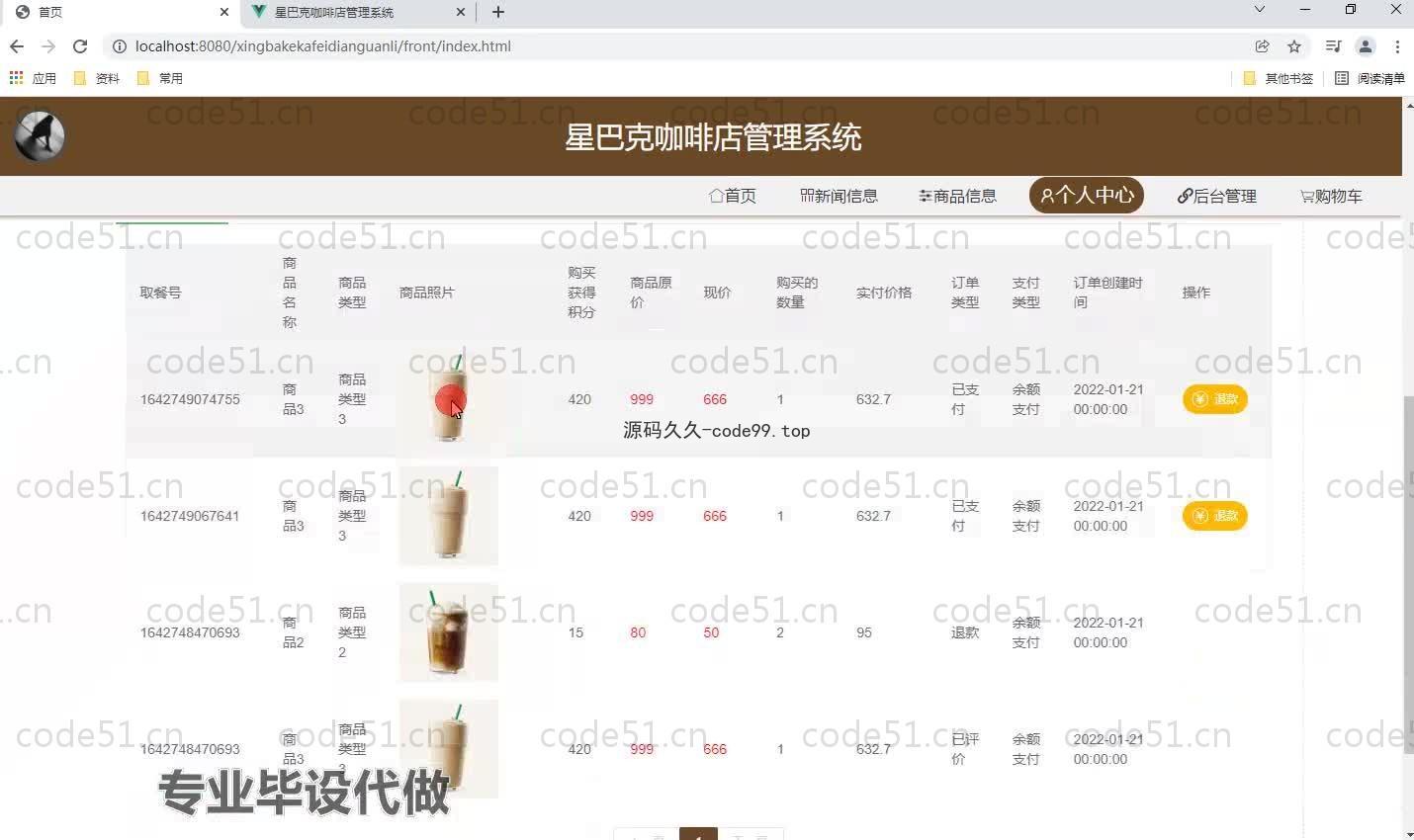The width and height of the screenshot is (1414, 840).
Task: Click the share page icon in the address bar
Action: pyautogui.click(x=1263, y=46)
